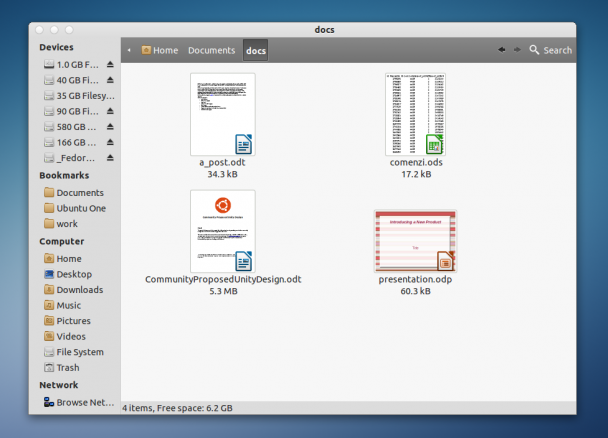This screenshot has height=438, width=608.
Task: Eject the 40 GB filesystem drive
Action: coord(110,80)
